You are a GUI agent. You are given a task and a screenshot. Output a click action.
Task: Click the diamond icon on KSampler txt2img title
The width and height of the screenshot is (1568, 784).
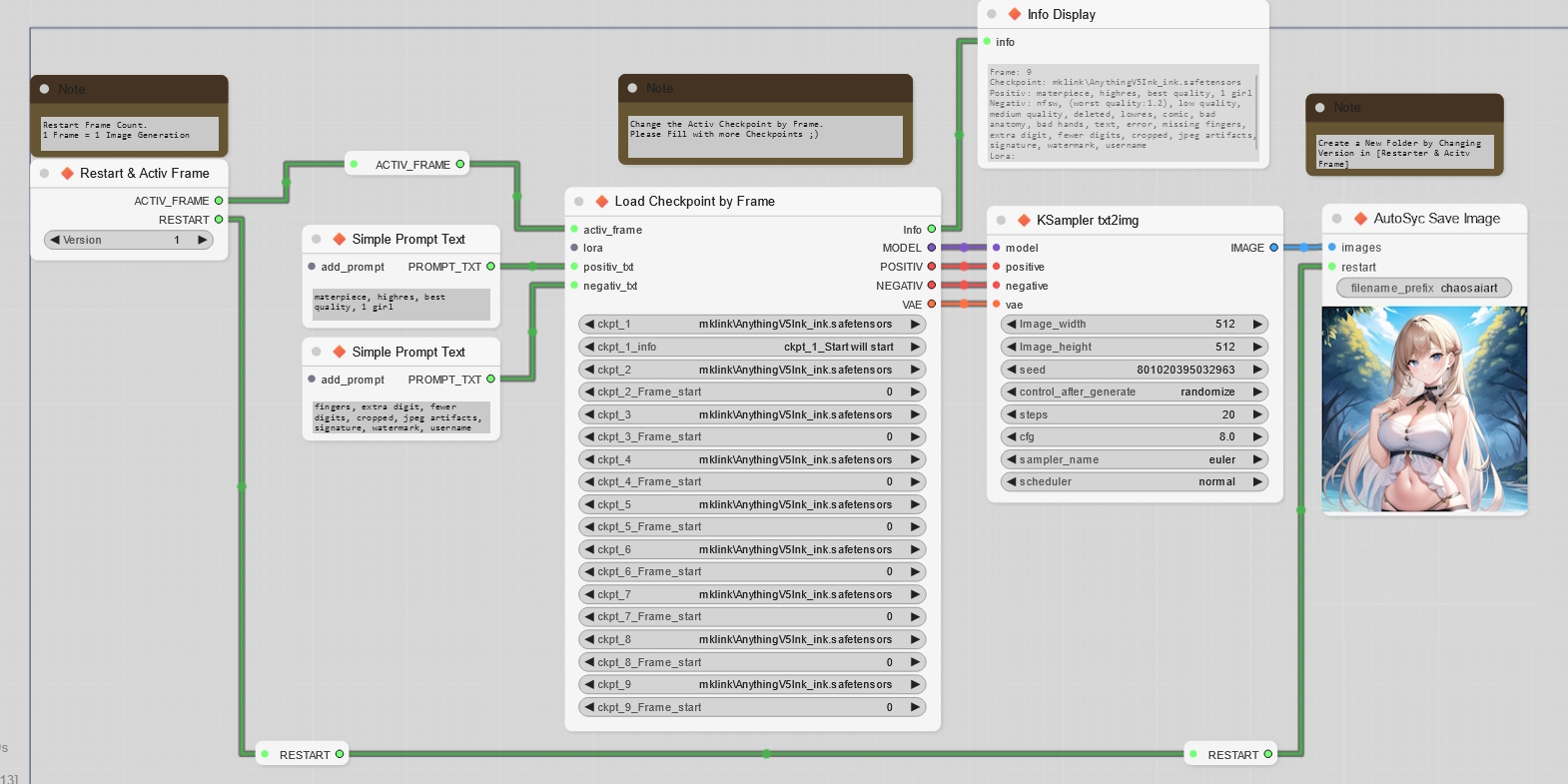click(x=1024, y=221)
